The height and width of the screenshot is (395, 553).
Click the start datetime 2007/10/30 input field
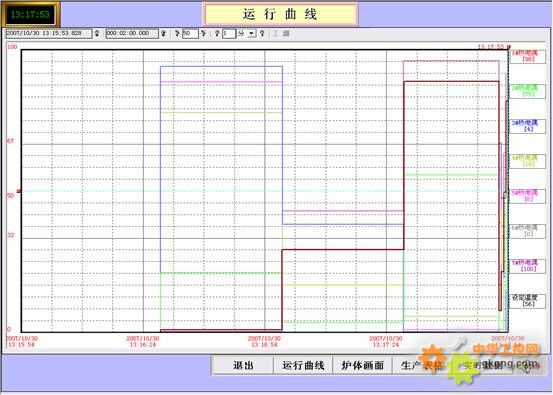(49, 34)
